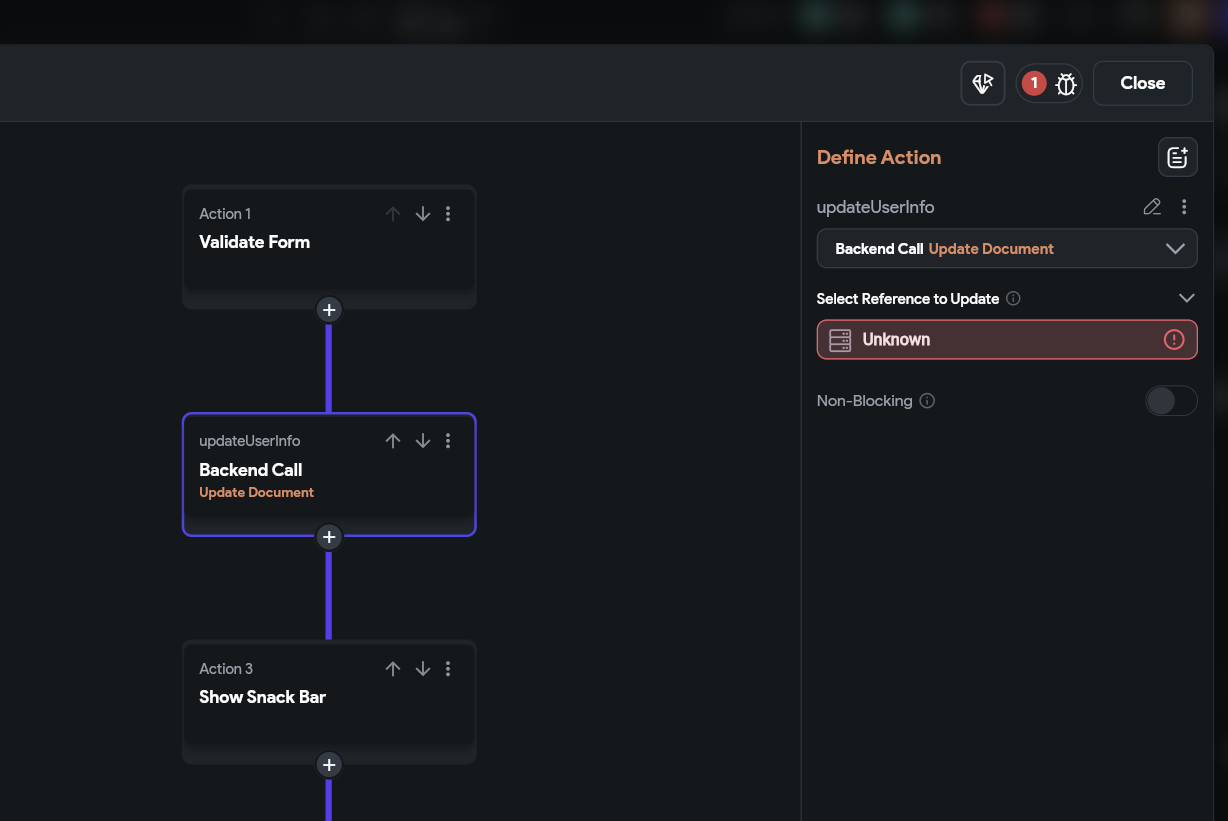This screenshot has width=1228, height=821.
Task: Open updateUserInfo panel options menu
Action: click(1184, 207)
